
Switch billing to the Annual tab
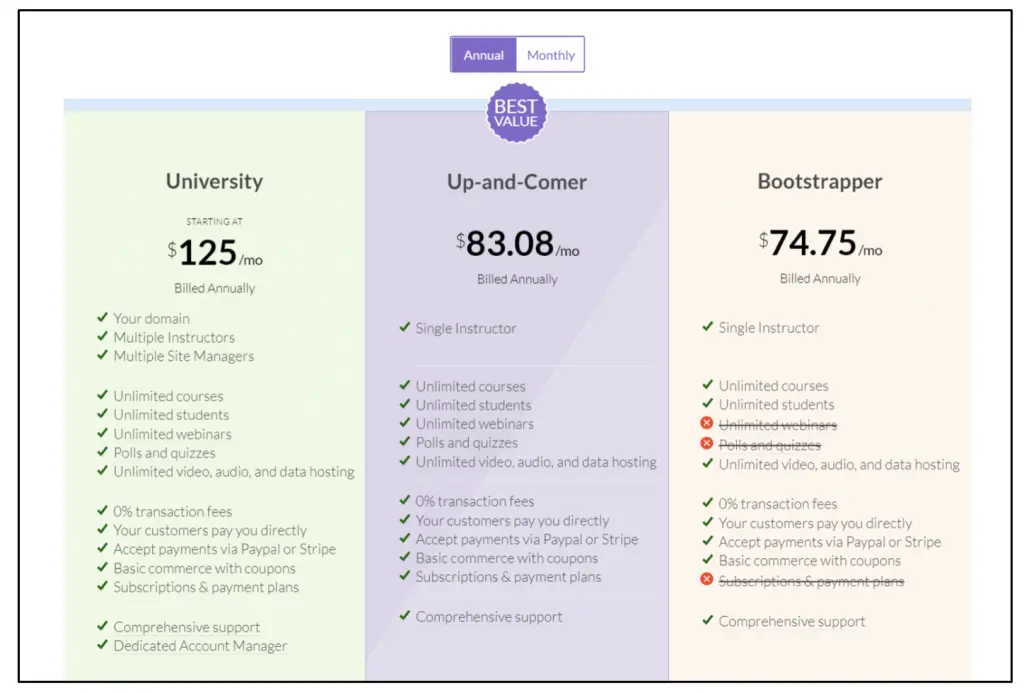[x=483, y=55]
